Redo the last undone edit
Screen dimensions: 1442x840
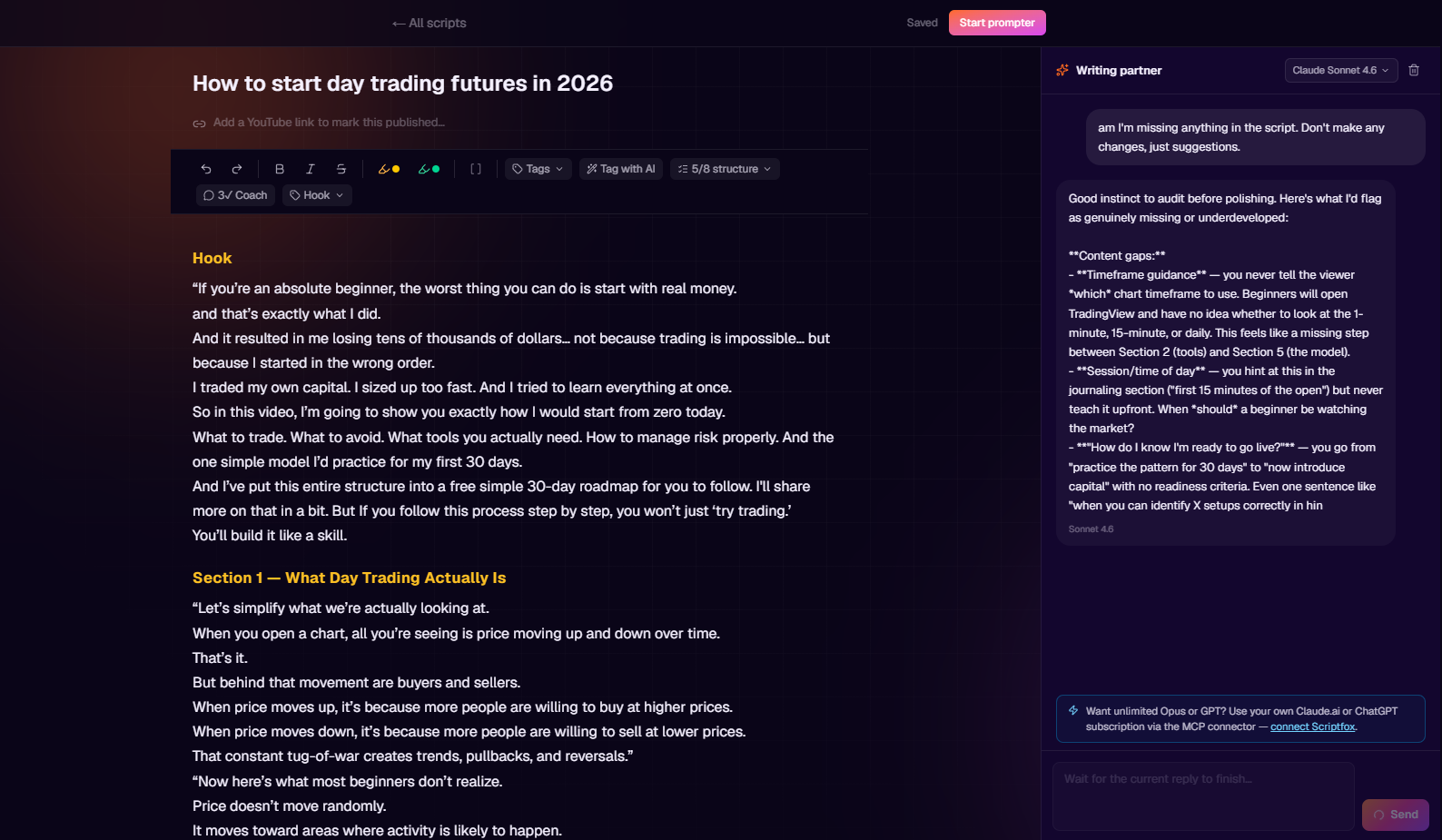click(237, 169)
